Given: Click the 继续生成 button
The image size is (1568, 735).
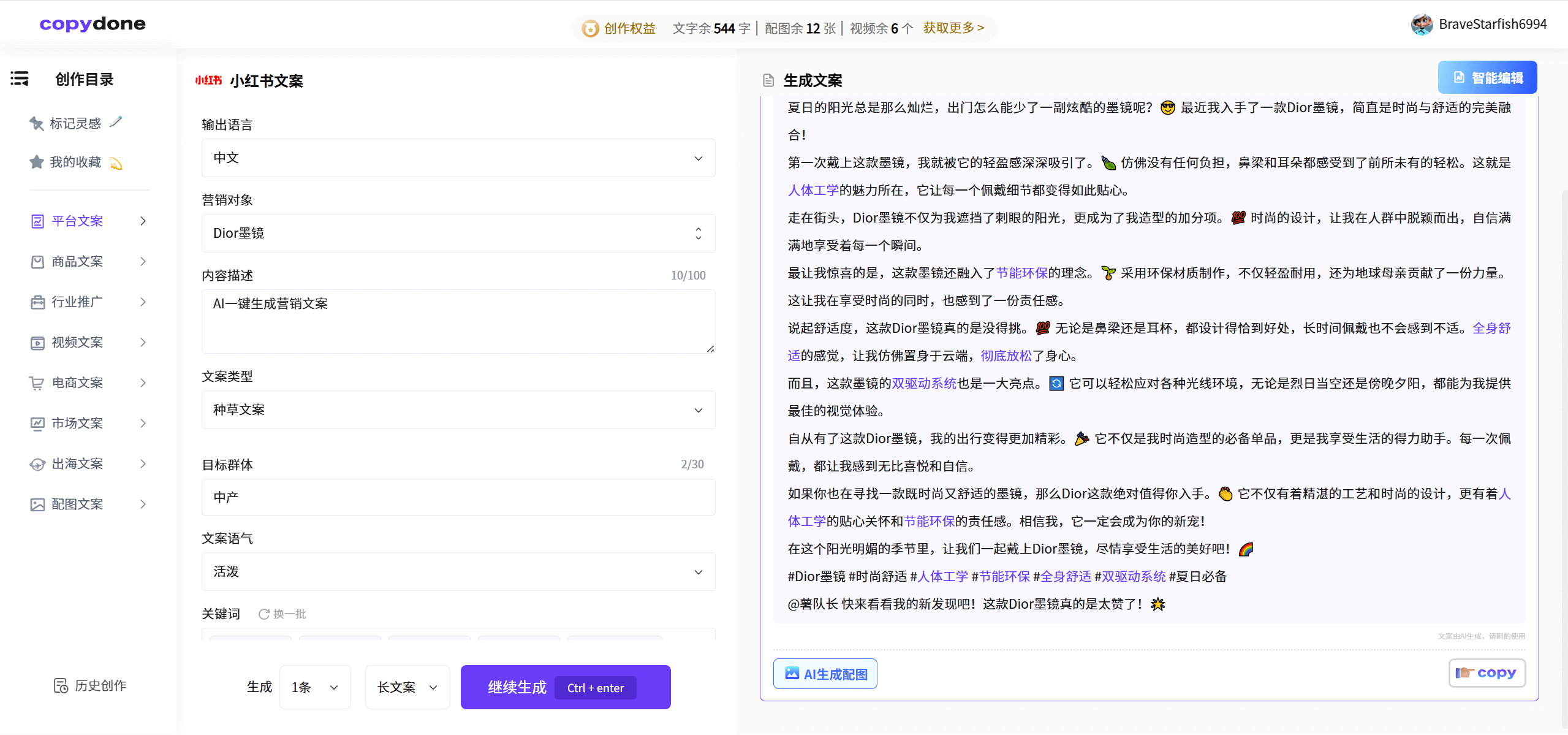Looking at the screenshot, I should pos(565,687).
